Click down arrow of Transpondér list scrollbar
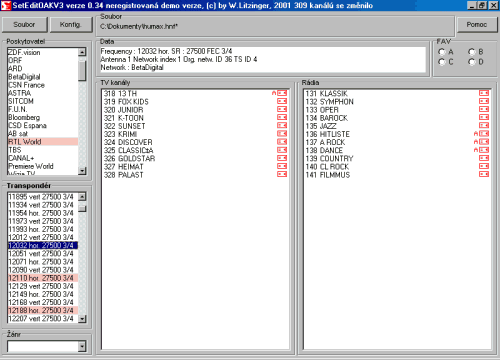 click(x=82, y=319)
